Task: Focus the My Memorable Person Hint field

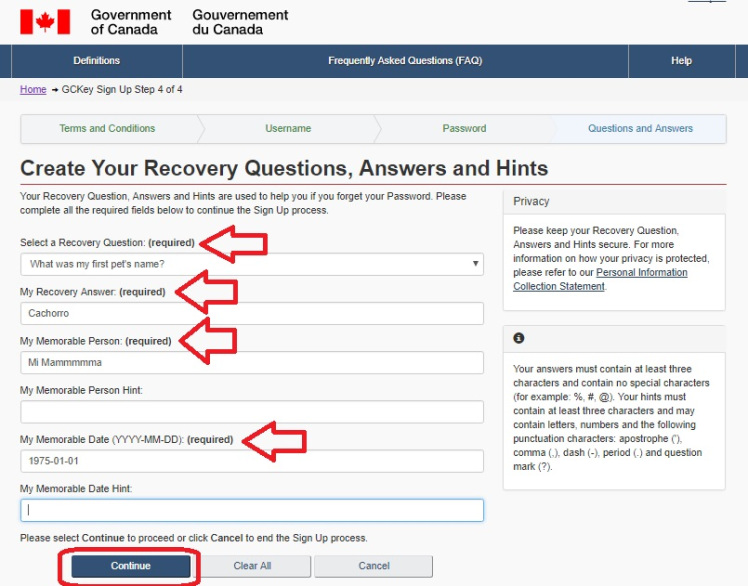Action: [251, 411]
